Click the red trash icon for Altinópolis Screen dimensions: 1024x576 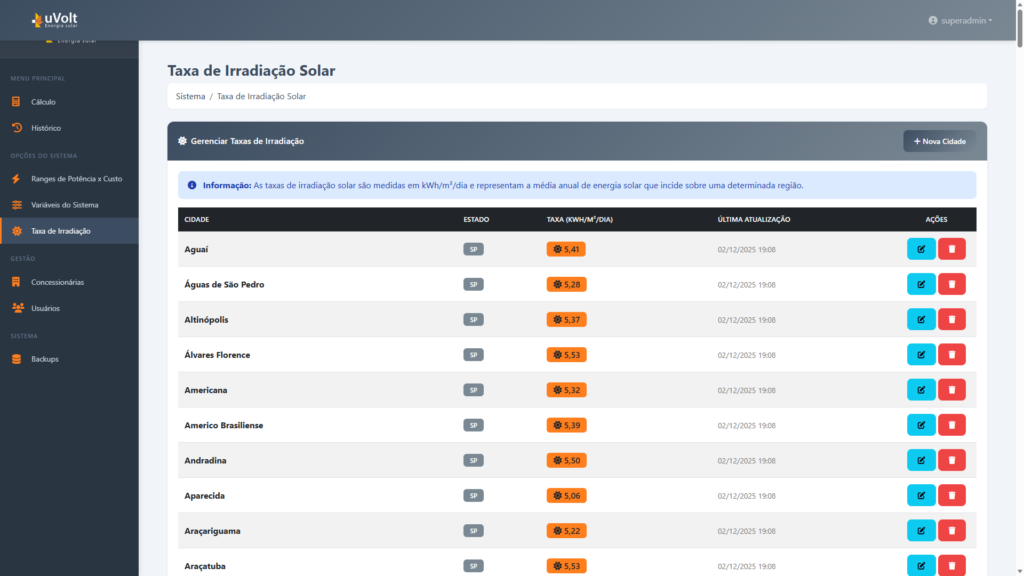pos(952,320)
